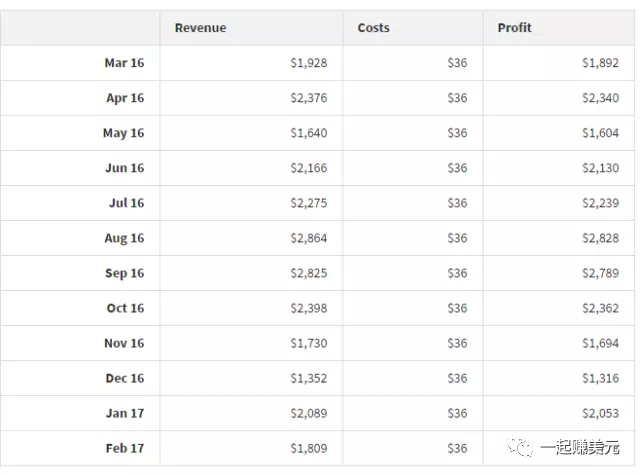
Task: Select the $2,053 profit cell
Action: click(601, 413)
